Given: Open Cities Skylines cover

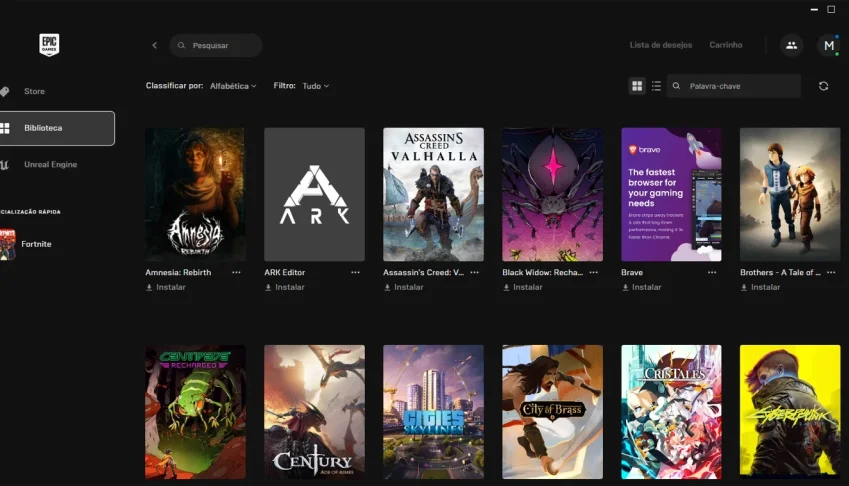Looking at the screenshot, I should pyautogui.click(x=433, y=412).
